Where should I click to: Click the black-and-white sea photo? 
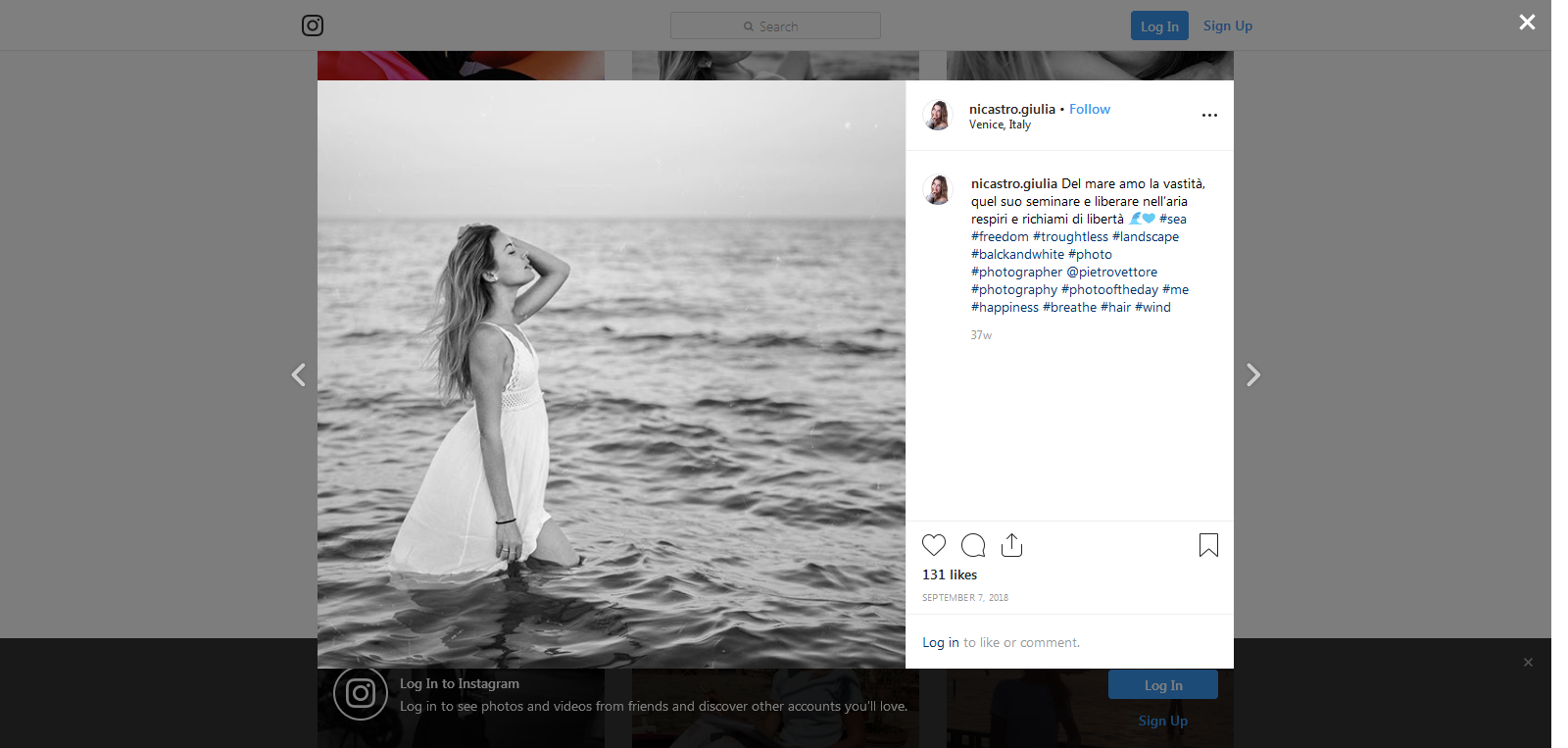tap(612, 374)
